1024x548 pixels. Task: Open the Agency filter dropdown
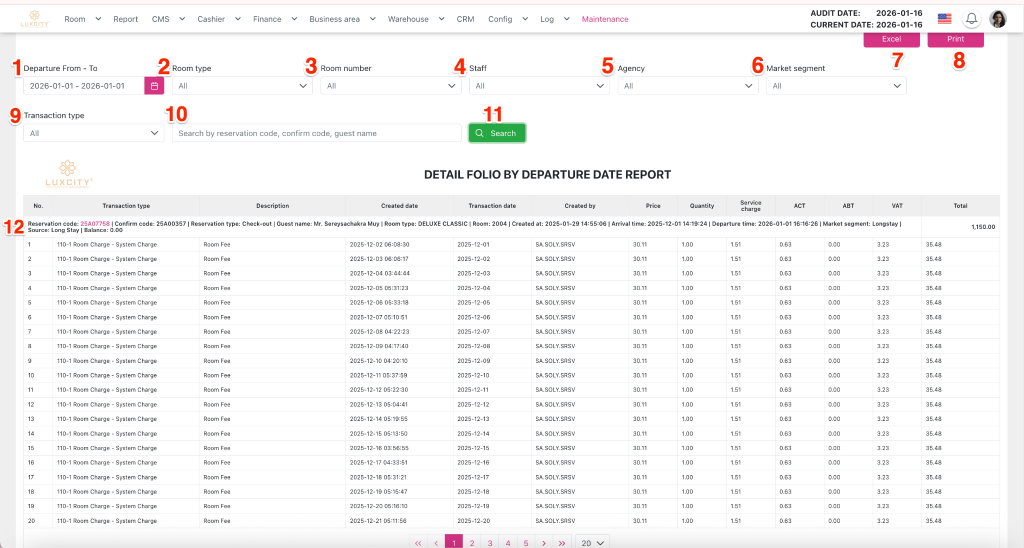[687, 86]
